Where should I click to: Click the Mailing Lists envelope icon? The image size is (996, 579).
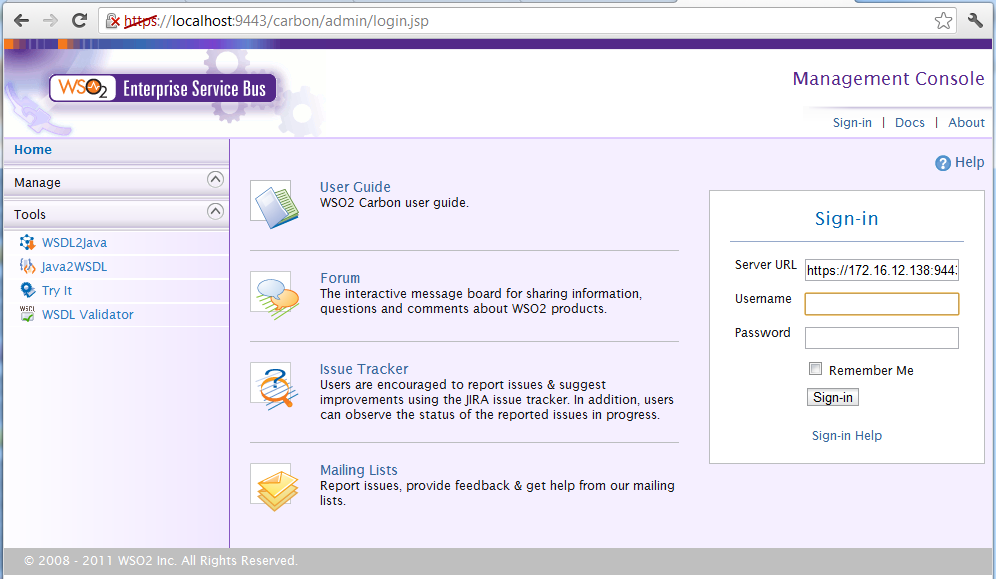[x=274, y=487]
